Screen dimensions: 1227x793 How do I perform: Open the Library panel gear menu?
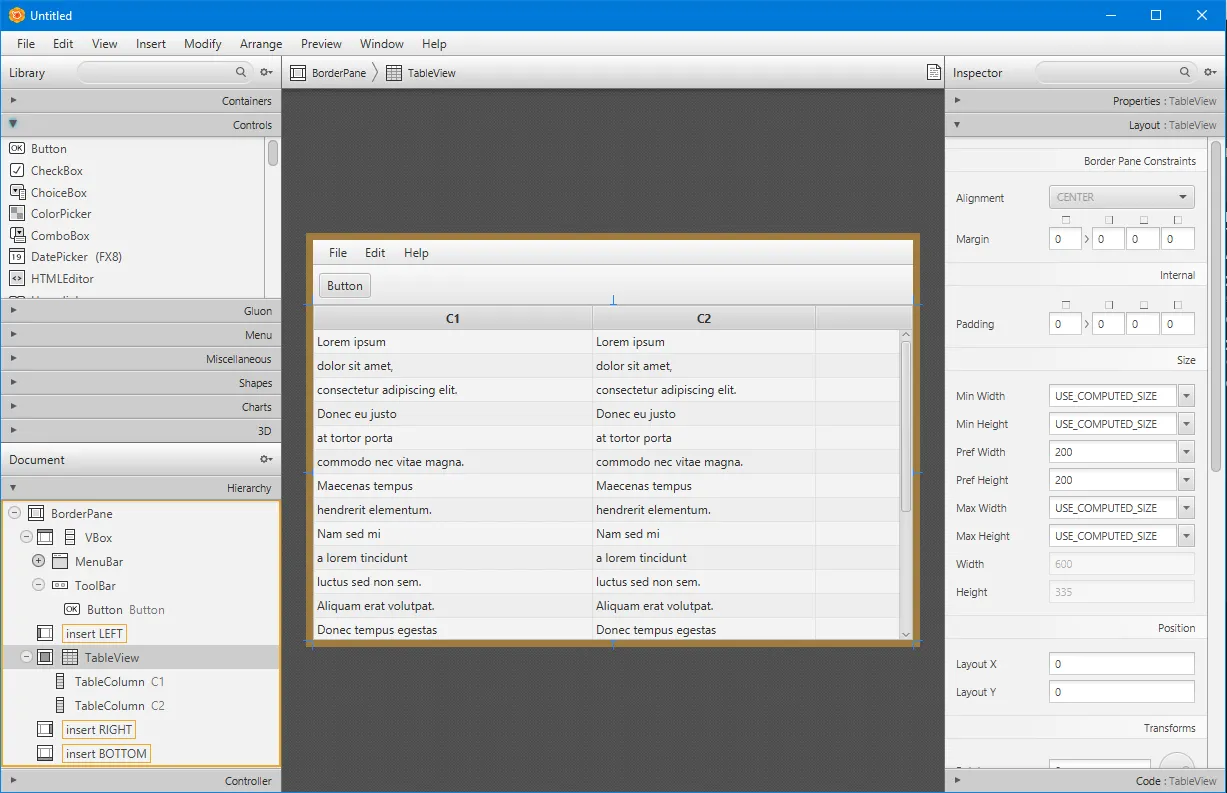point(266,72)
